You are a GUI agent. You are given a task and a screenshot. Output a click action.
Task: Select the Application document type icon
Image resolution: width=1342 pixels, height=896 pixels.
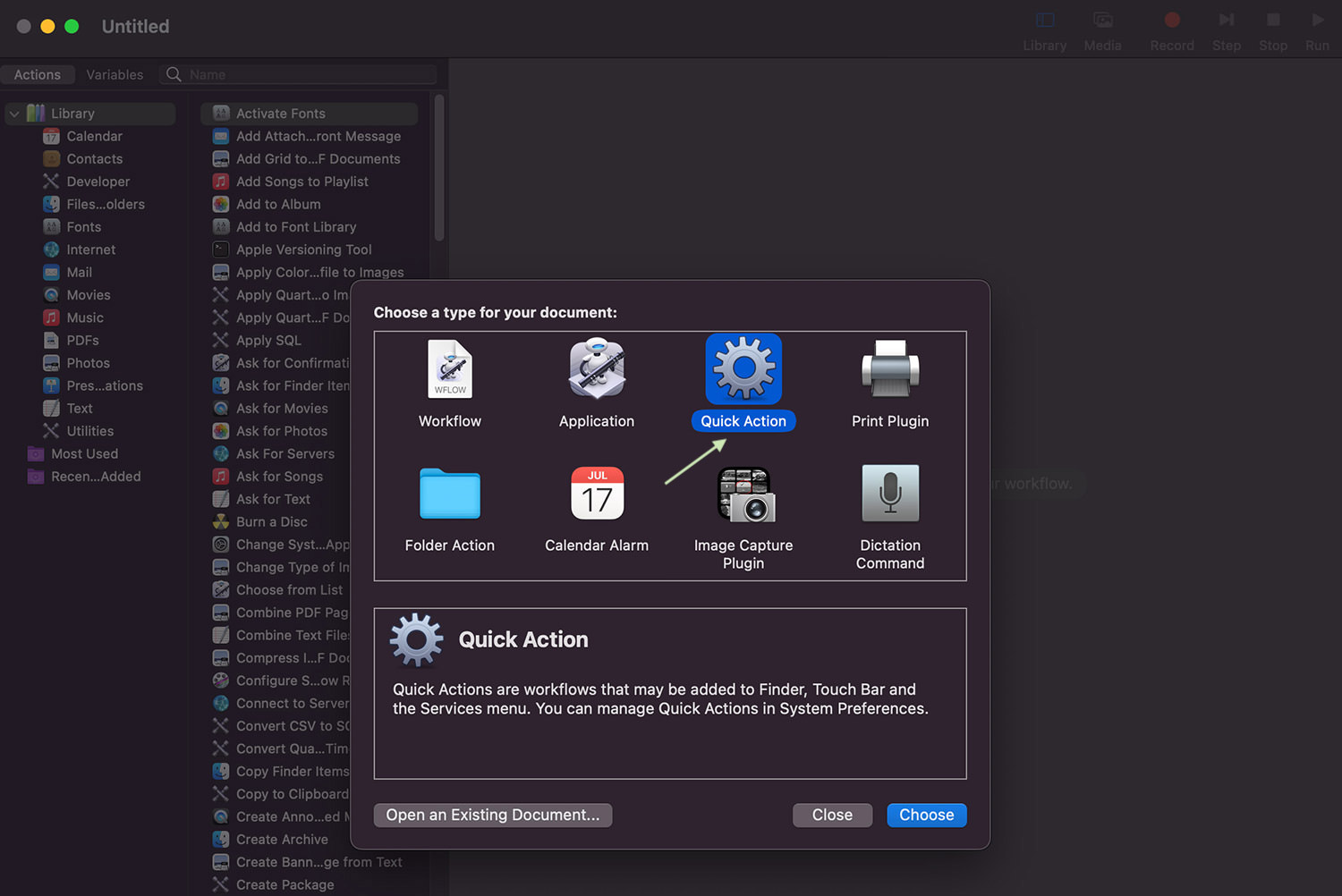[x=597, y=368]
